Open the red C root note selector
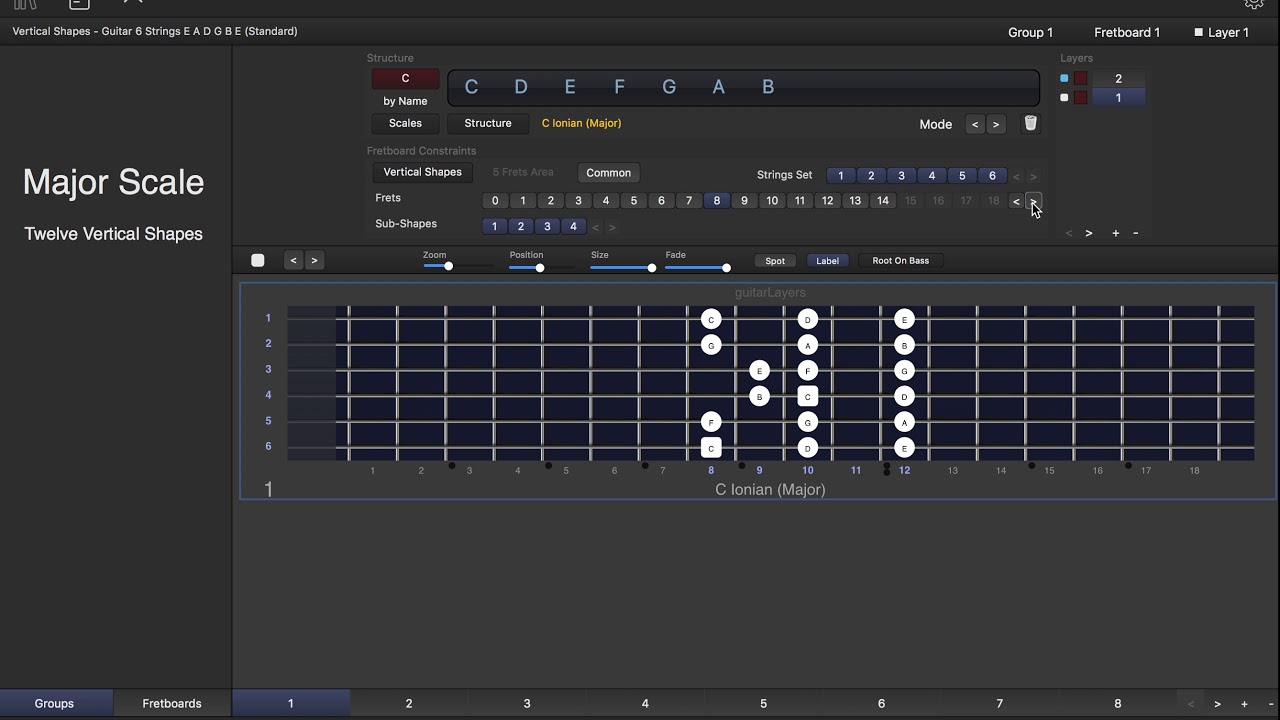Viewport: 1280px width, 720px height. tap(405, 79)
